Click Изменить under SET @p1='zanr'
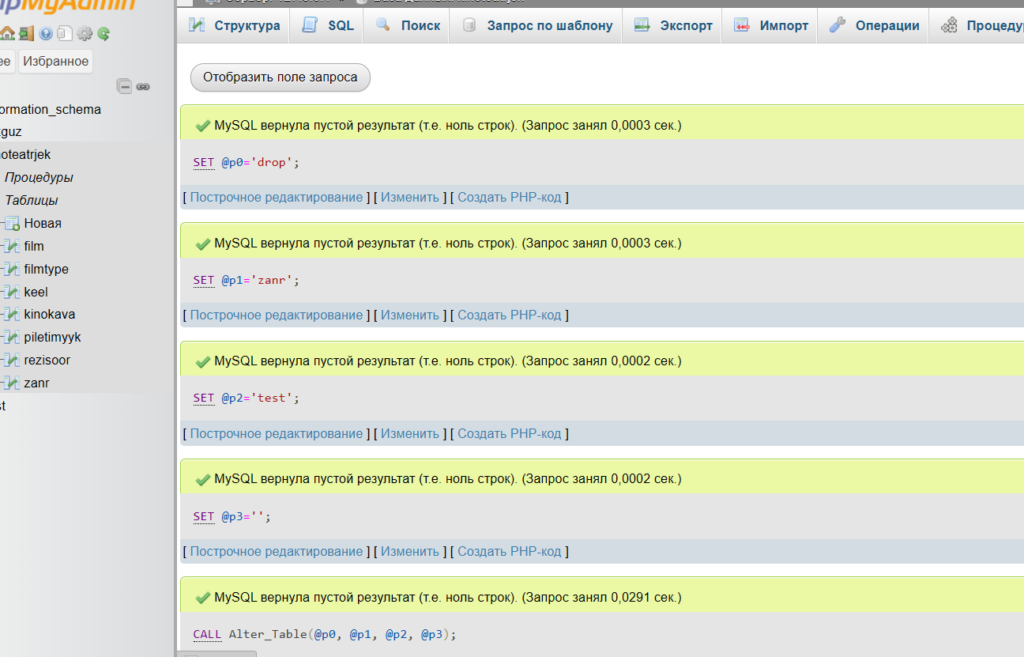This screenshot has height=657, width=1024. [410, 315]
